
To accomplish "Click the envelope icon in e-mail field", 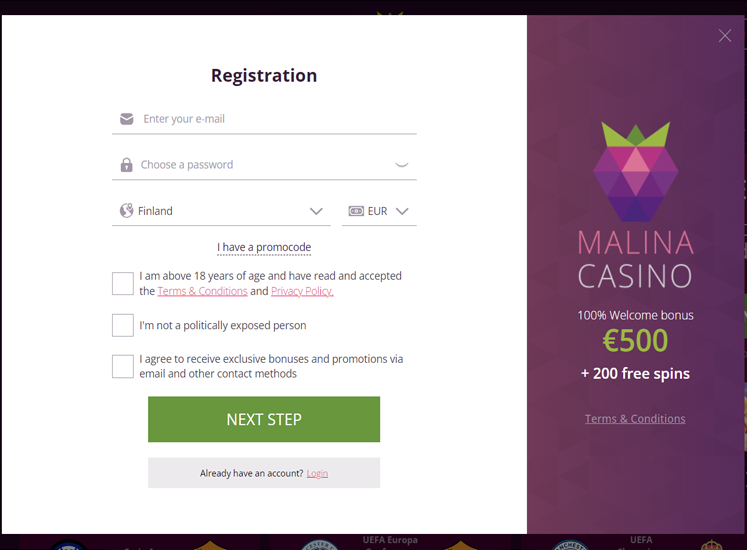I will [126, 119].
